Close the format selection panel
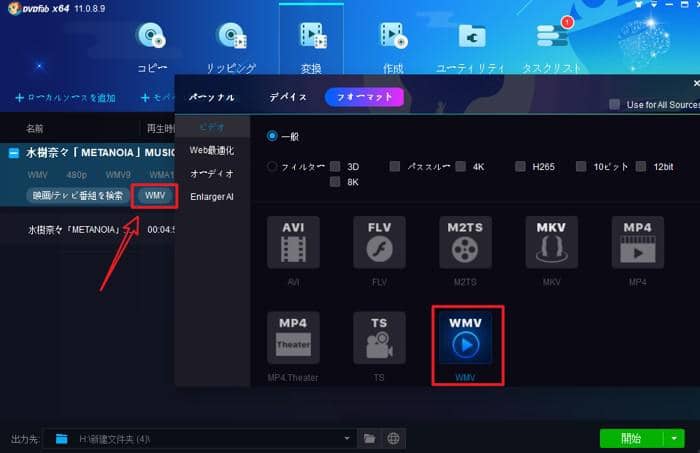Screen dimensions: 700x453 (696, 83)
